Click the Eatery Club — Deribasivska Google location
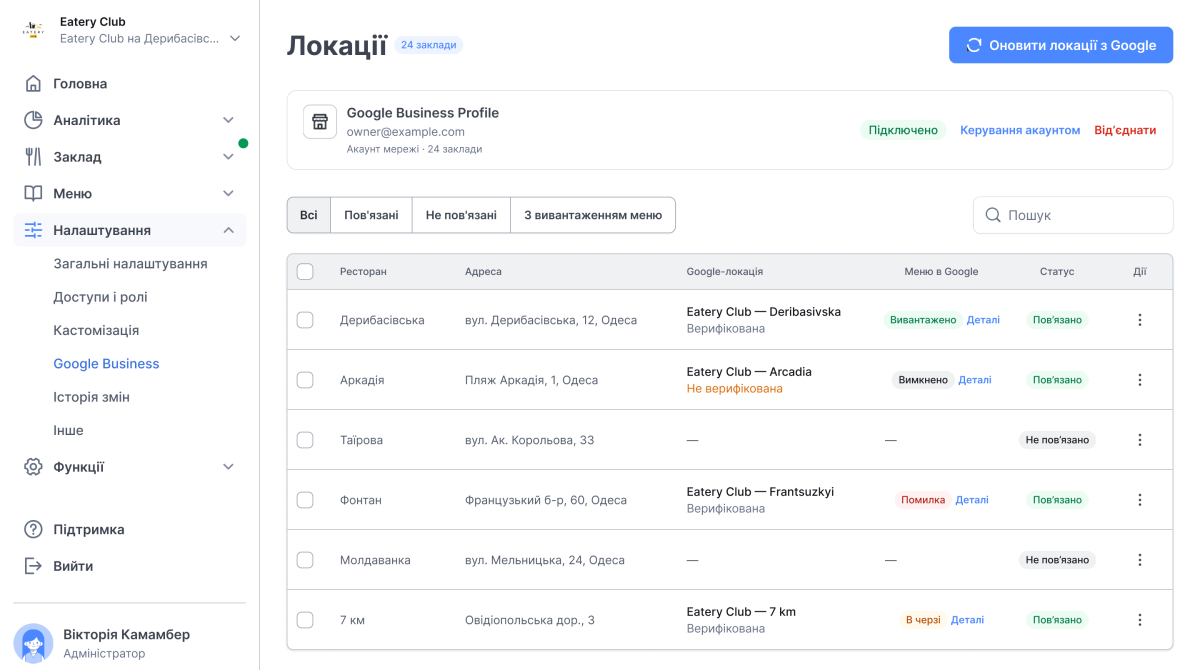 pos(764,312)
